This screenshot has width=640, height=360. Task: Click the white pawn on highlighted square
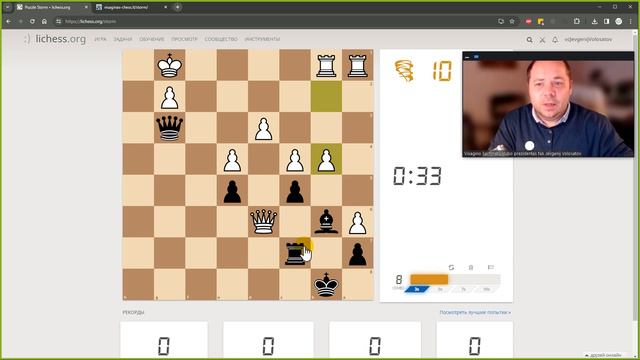[326, 159]
